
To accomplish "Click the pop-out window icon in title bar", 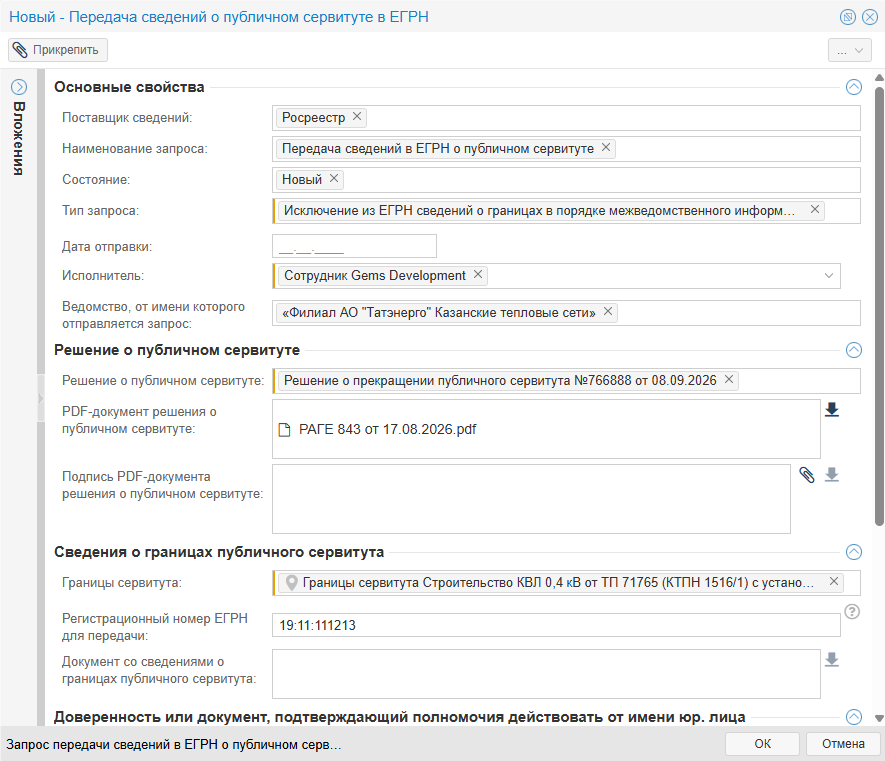I will tap(847, 17).
